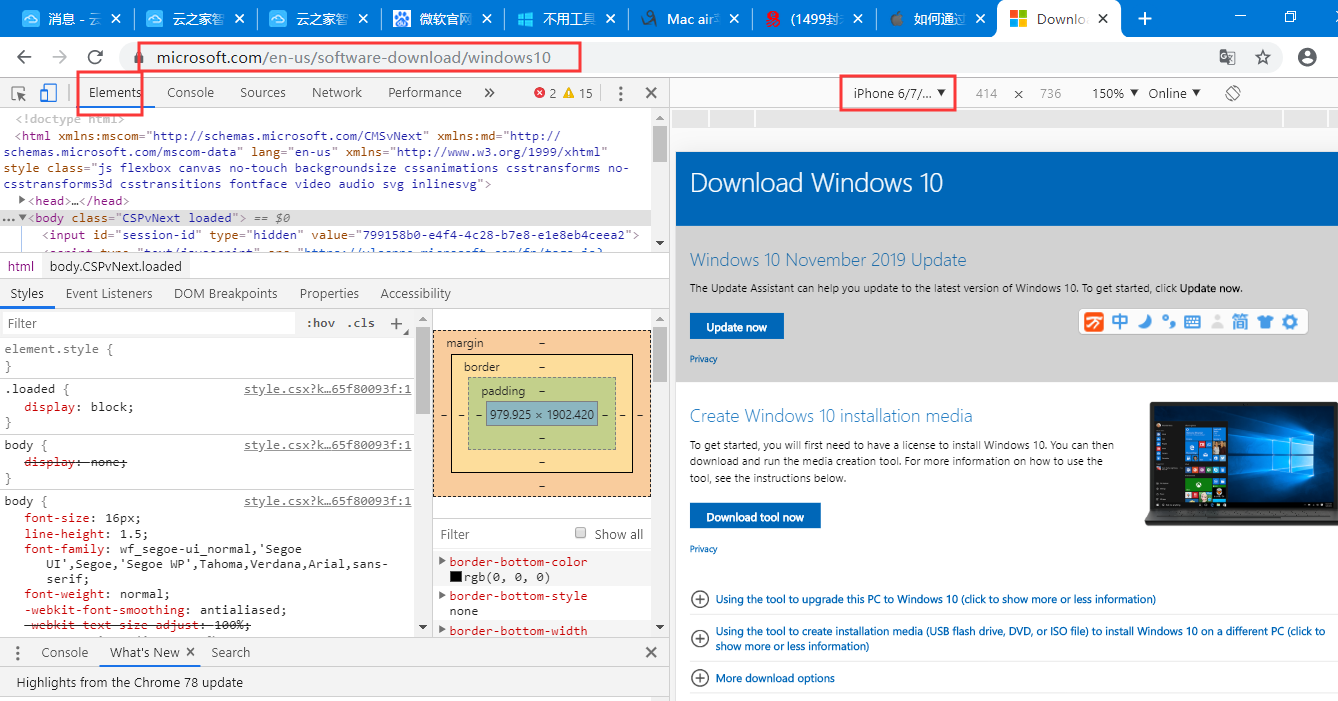This screenshot has width=1338, height=701.
Task: Open the Properties pane tab
Action: click(329, 294)
